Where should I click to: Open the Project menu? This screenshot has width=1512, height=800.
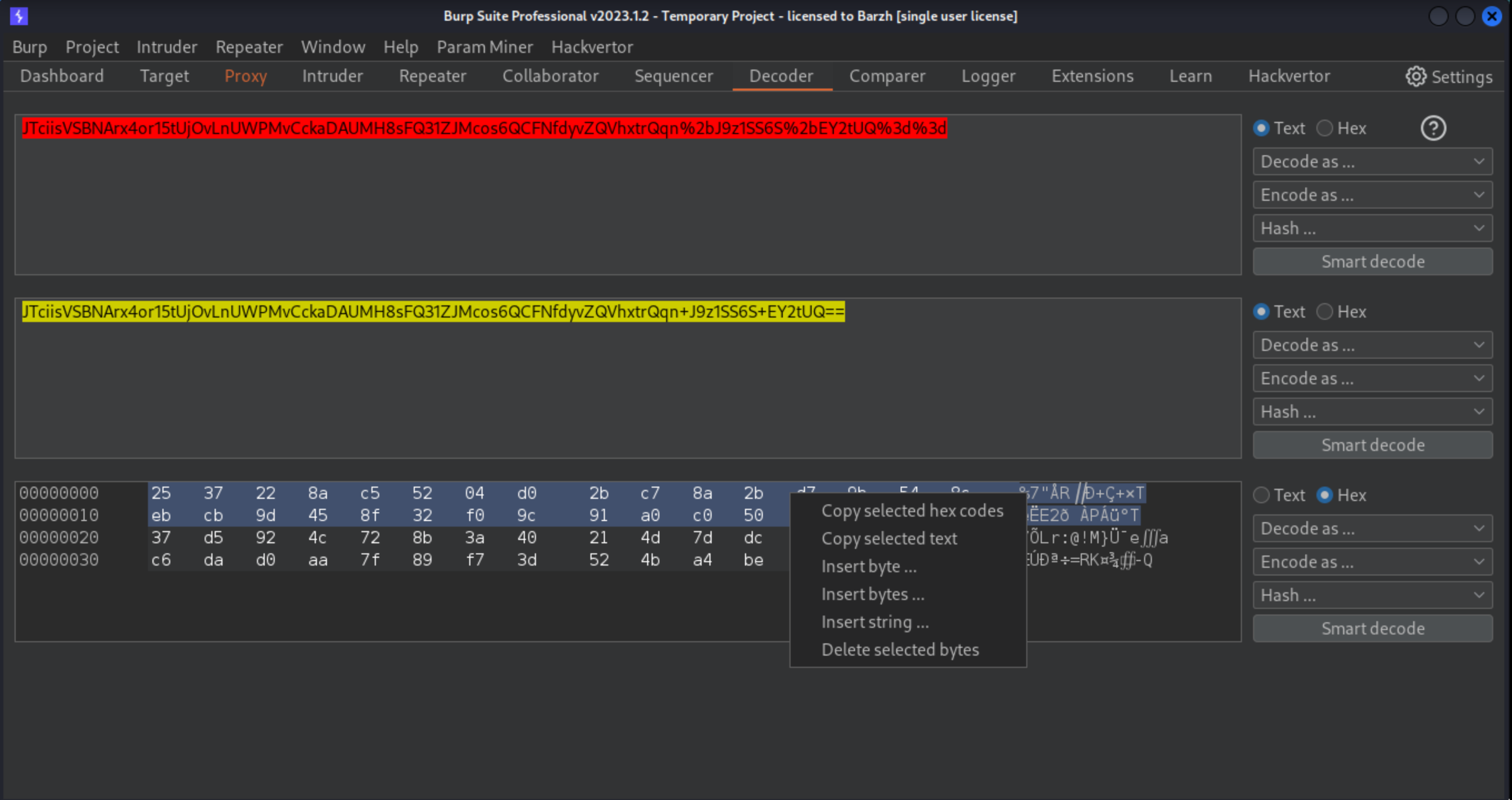pos(92,47)
